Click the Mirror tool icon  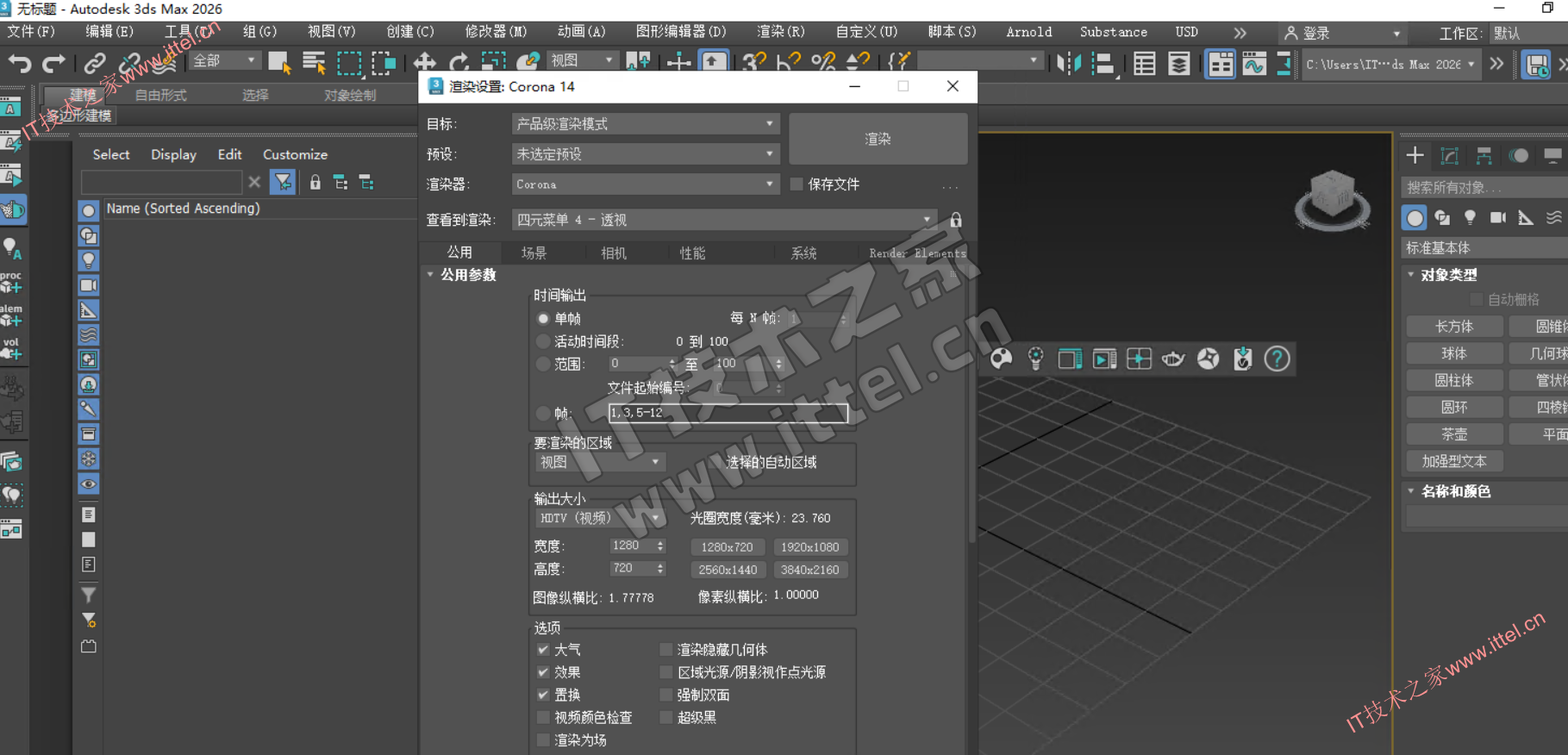(x=1068, y=64)
